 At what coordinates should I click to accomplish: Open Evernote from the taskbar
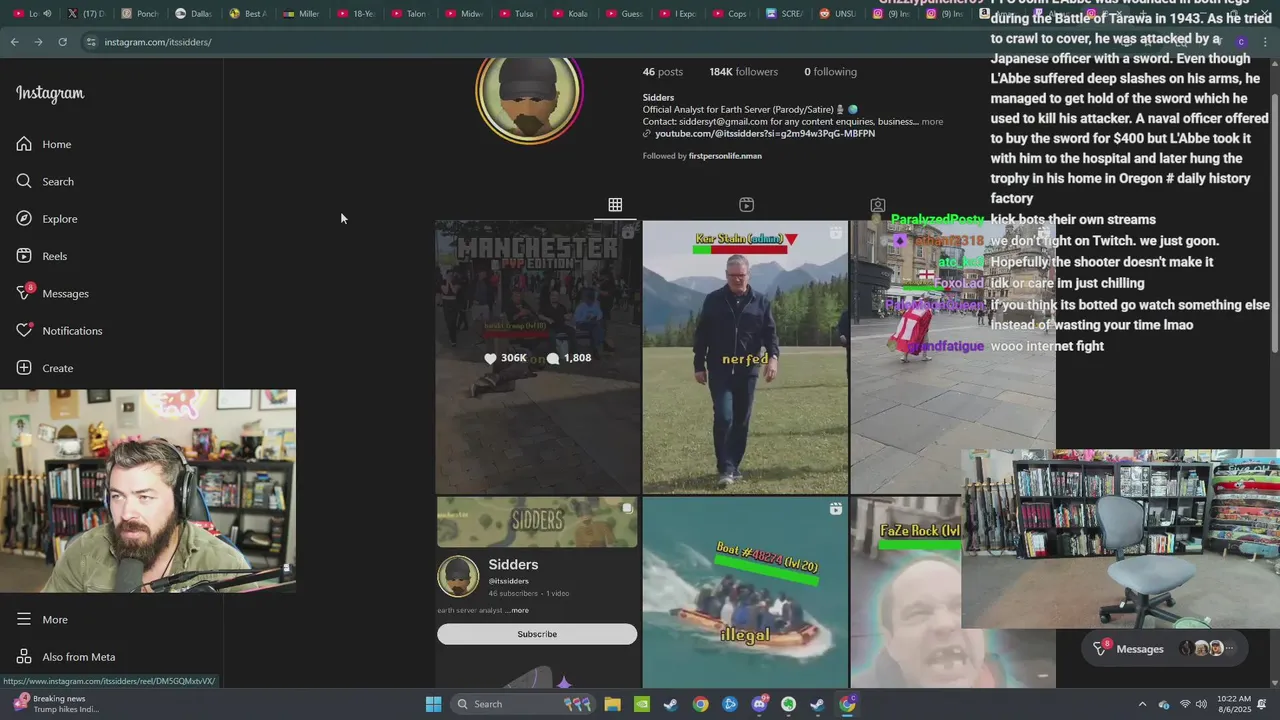[x=788, y=704]
